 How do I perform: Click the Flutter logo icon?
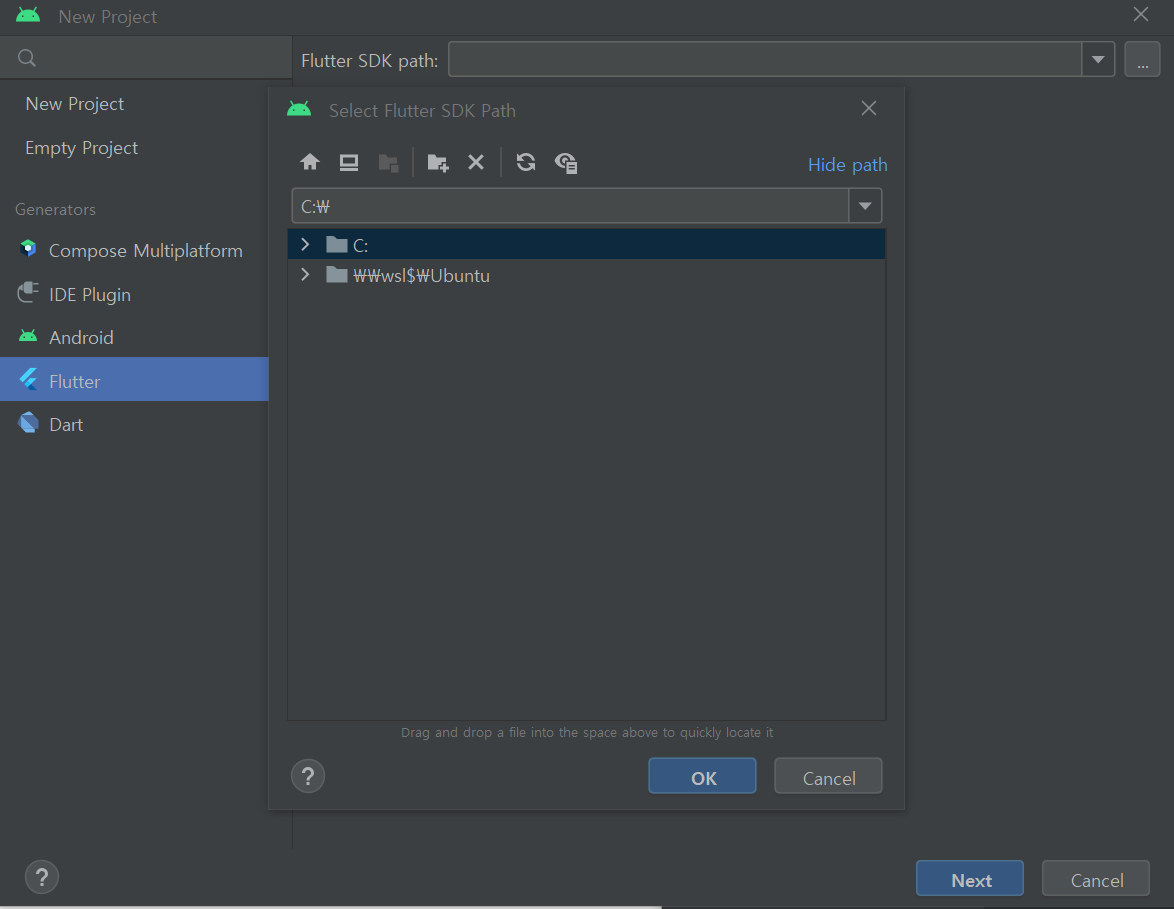pos(28,380)
